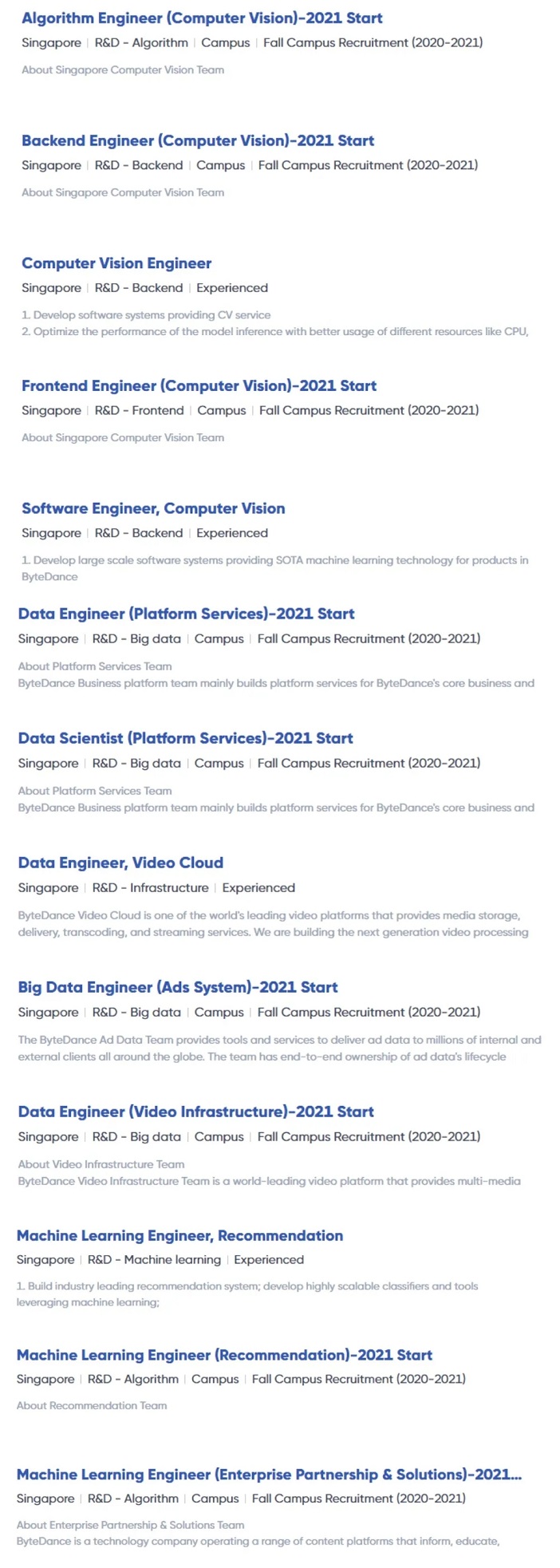View Machine Learning Engineer (Enterprise Partnership & Solutions) job

pyautogui.click(x=270, y=1475)
